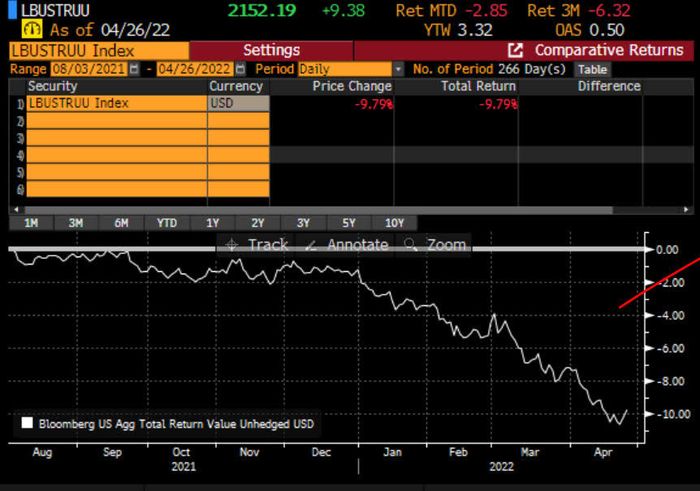Click the USD currency cell in row 1
700x491 pixels.
[238, 103]
